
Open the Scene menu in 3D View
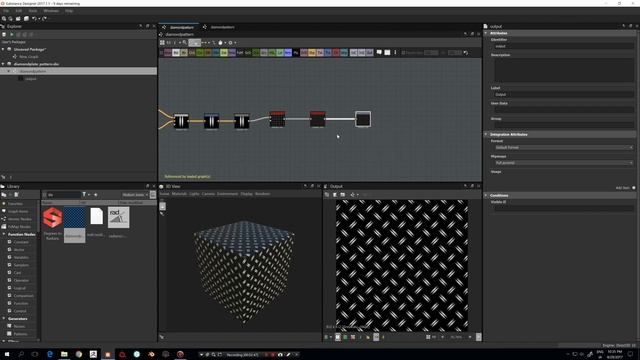164,194
